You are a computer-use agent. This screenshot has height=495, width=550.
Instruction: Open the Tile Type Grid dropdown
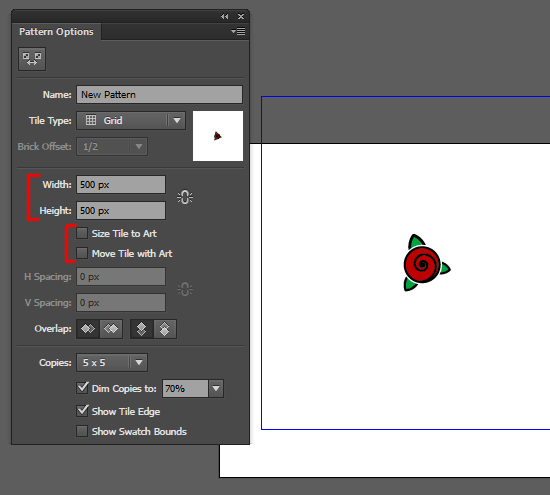pos(131,121)
